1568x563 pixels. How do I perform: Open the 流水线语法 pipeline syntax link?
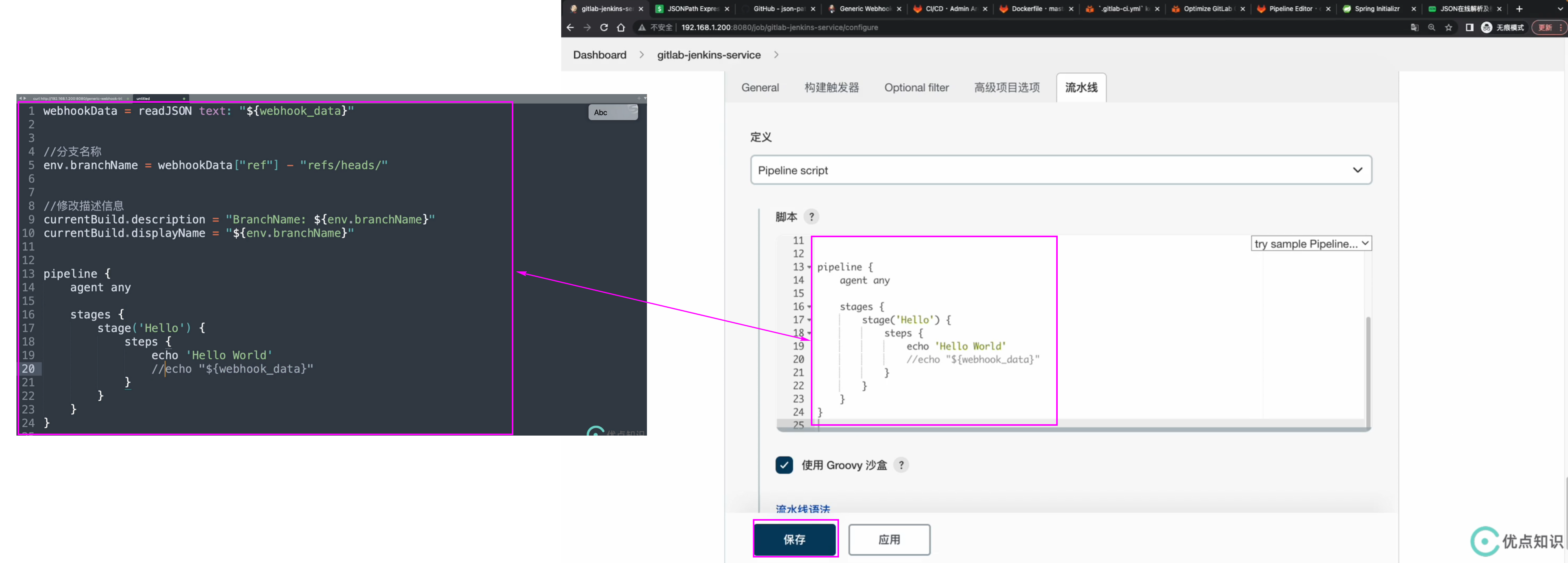pyautogui.click(x=802, y=509)
